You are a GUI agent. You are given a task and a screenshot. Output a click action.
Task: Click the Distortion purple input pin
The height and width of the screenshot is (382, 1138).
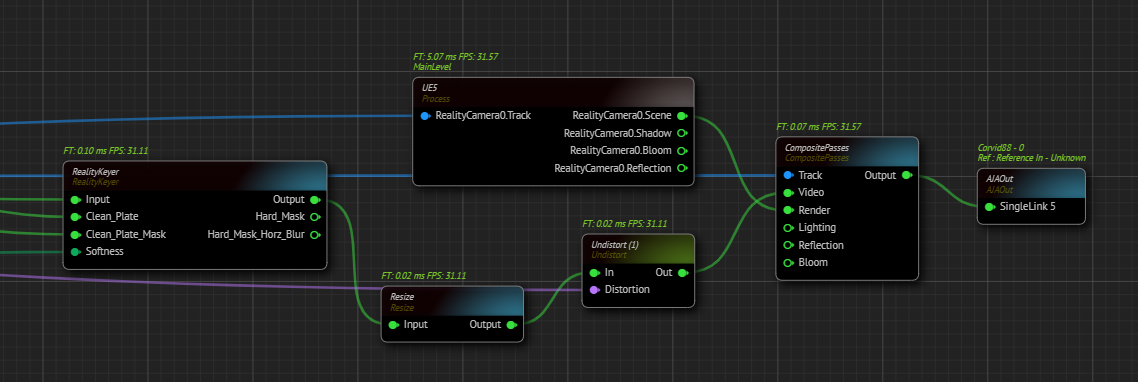tap(594, 290)
